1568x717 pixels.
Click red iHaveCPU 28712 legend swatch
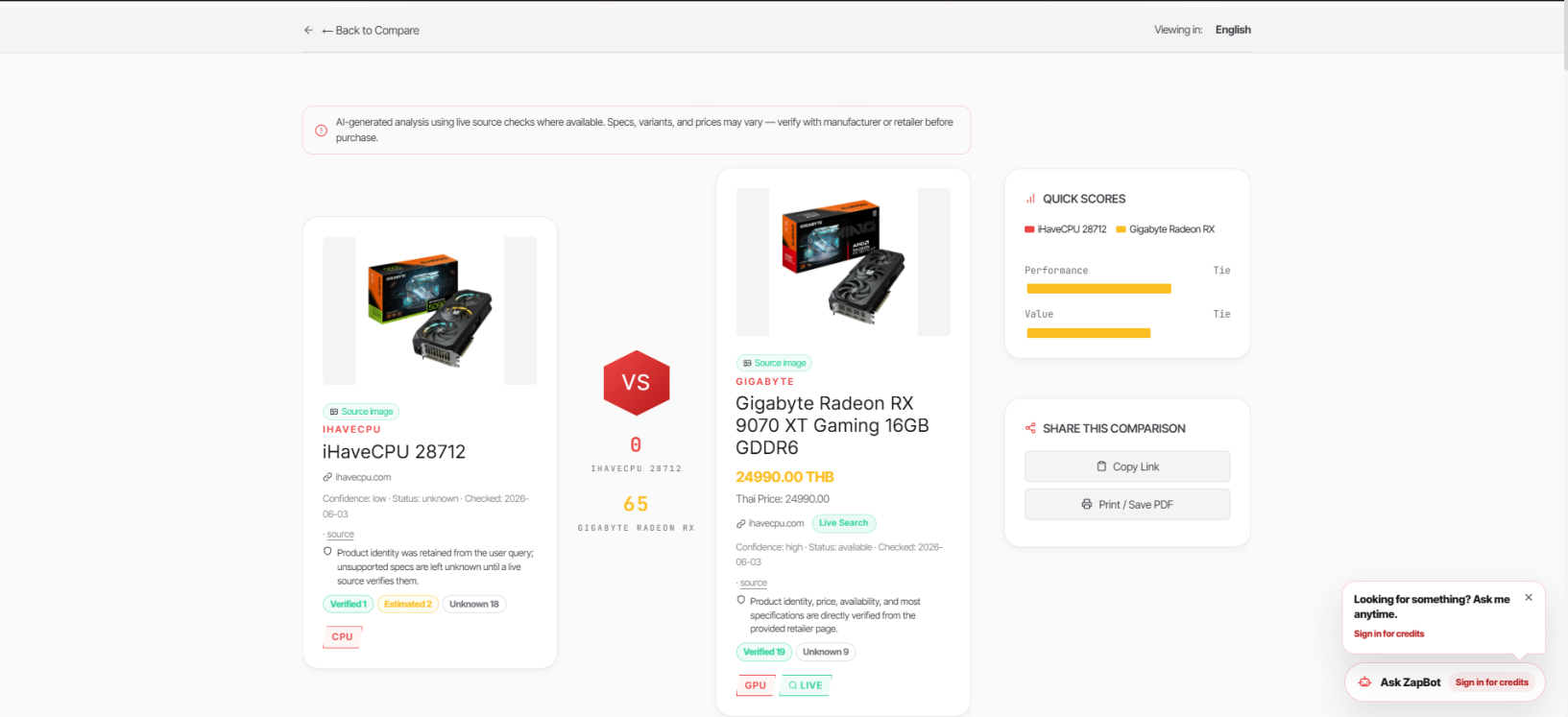coord(1029,229)
